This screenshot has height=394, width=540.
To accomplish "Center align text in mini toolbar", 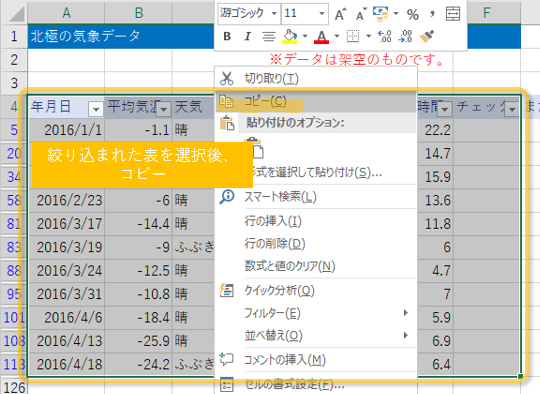I will tap(269, 36).
